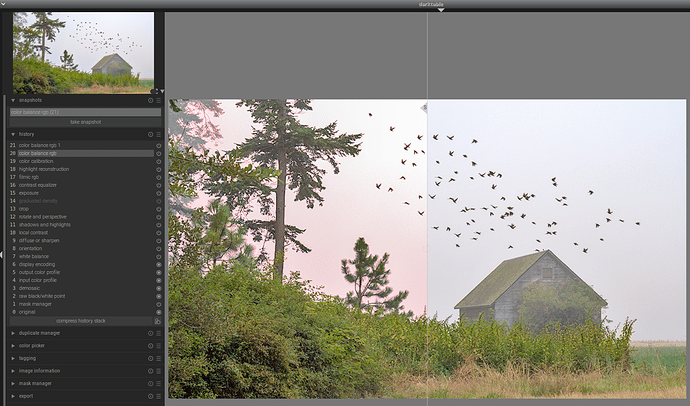Click always-on icon for raw black/white point
Screen dimensions: 690x406
click(158, 296)
